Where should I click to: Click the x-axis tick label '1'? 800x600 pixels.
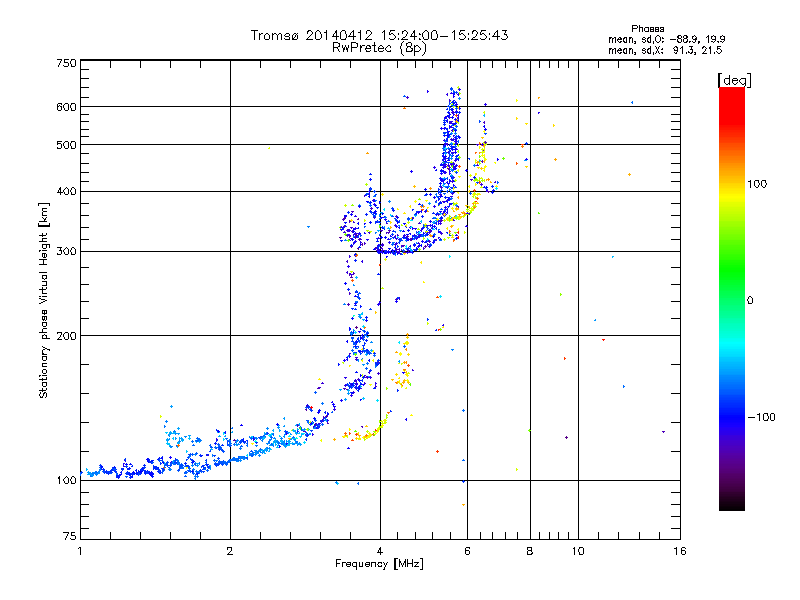(80, 551)
